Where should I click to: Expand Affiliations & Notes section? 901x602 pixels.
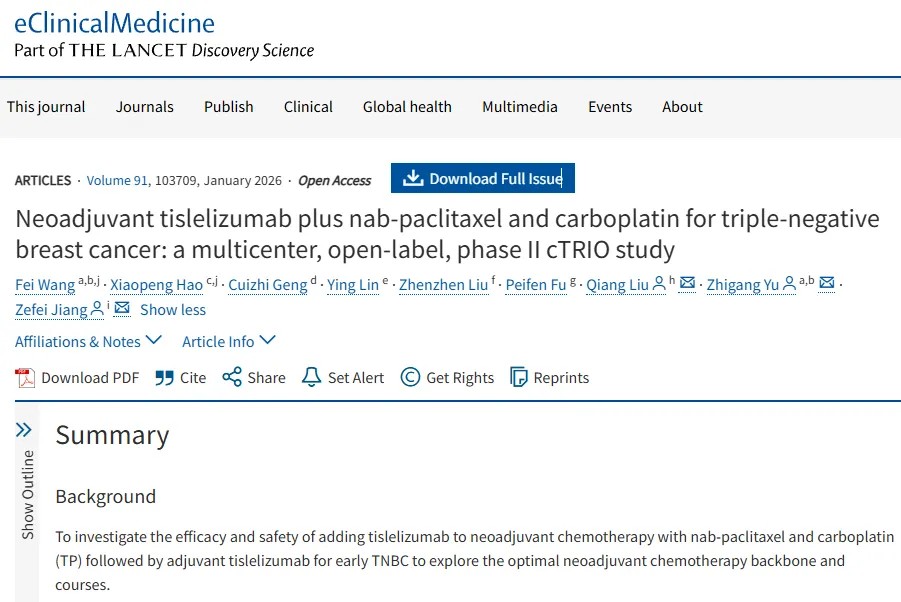pyautogui.click(x=88, y=341)
